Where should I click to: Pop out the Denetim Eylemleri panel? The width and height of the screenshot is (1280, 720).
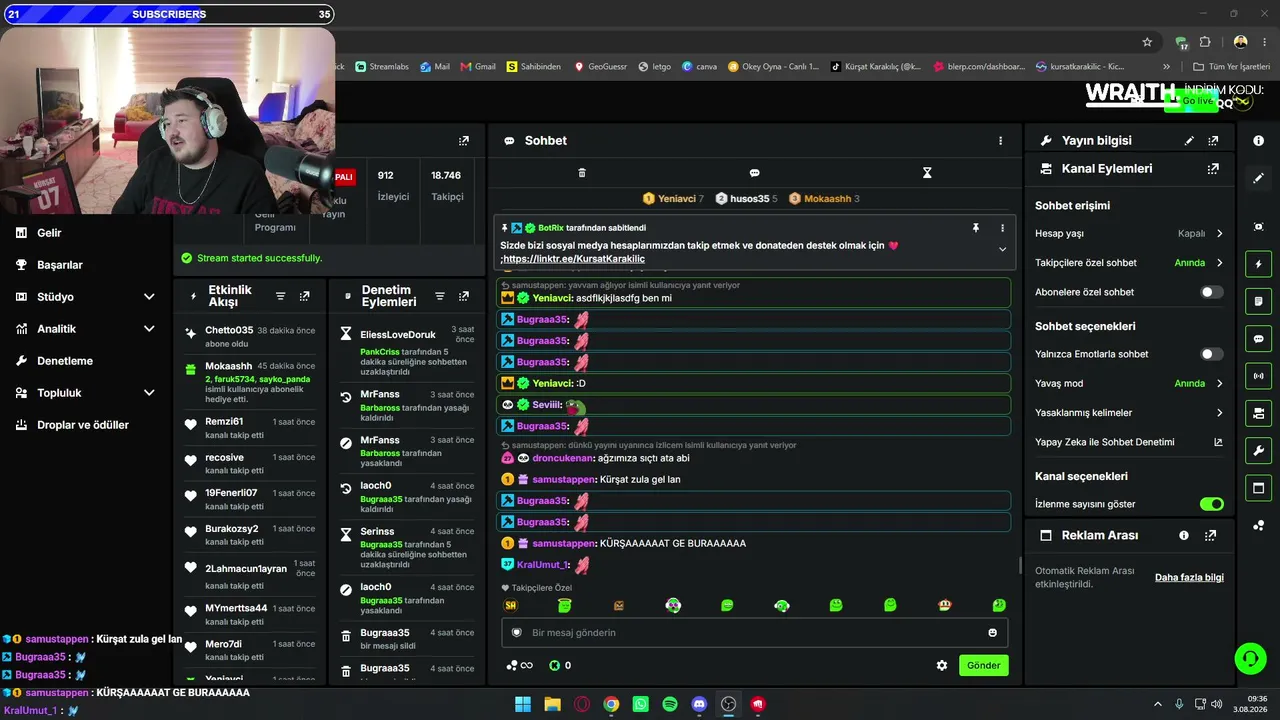tap(463, 296)
